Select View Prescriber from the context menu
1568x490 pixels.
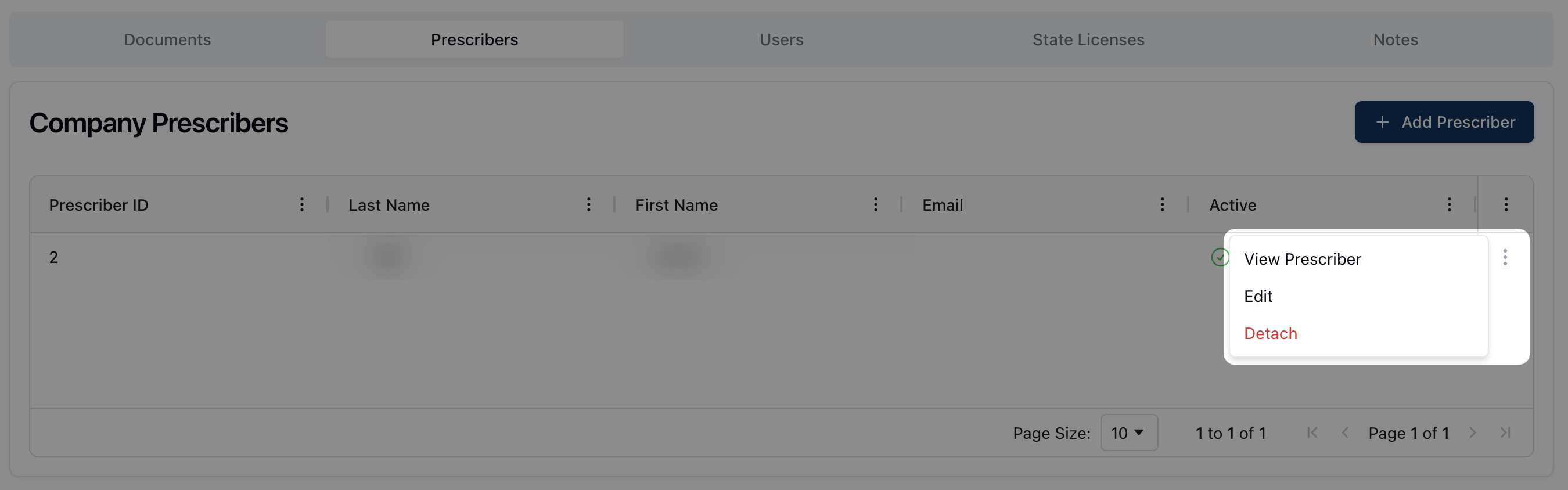click(x=1302, y=260)
